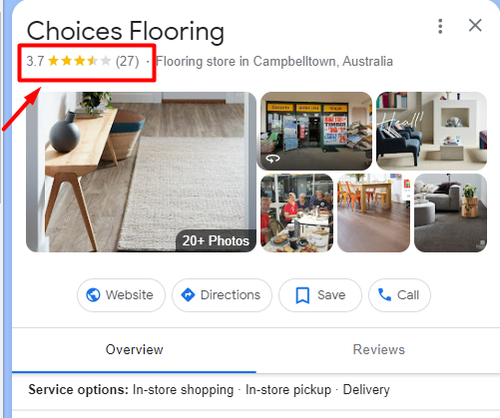Save Choices Flooring to a list
The image size is (500, 418).
(320, 295)
